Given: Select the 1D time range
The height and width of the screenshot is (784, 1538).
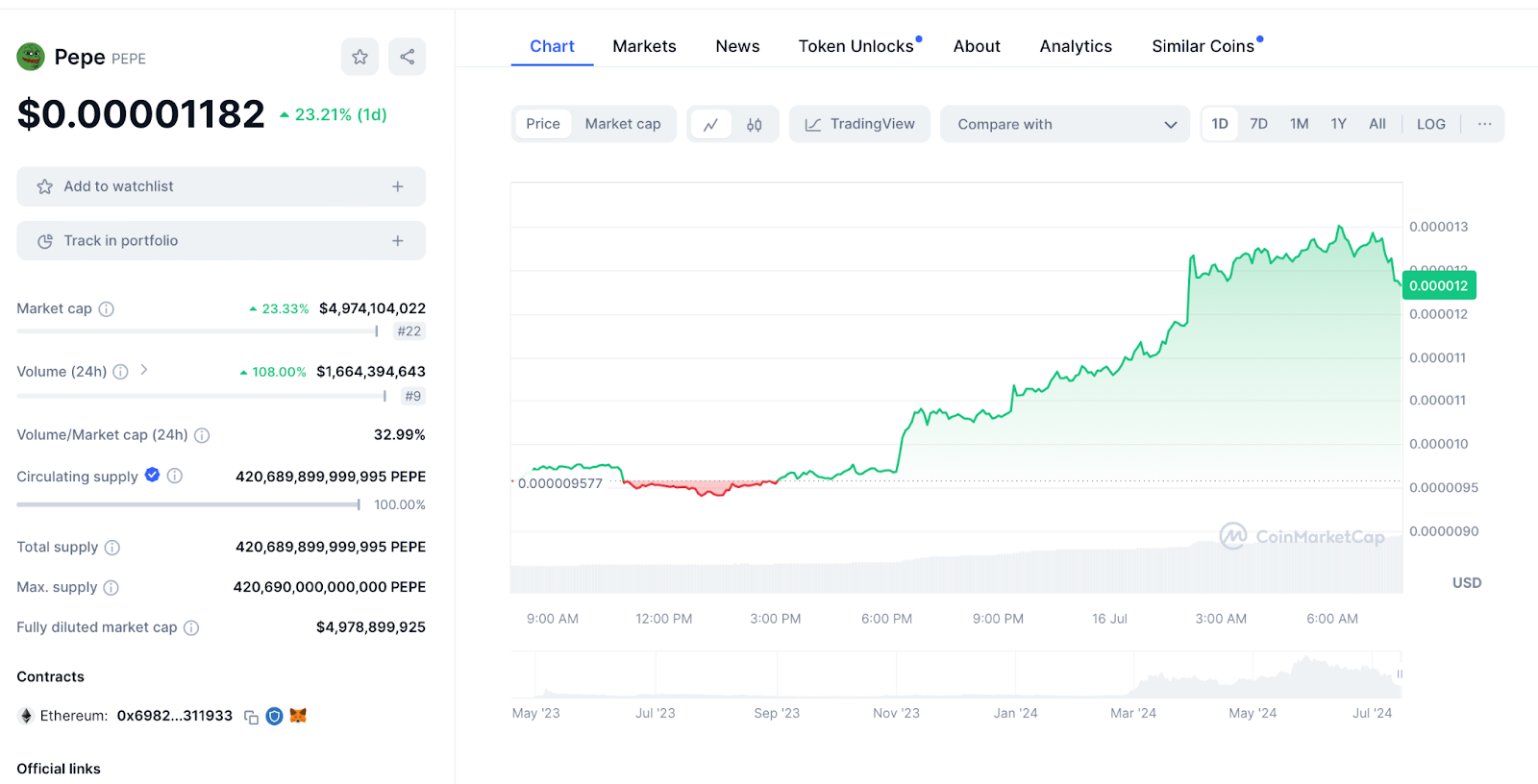Looking at the screenshot, I should click(x=1220, y=124).
